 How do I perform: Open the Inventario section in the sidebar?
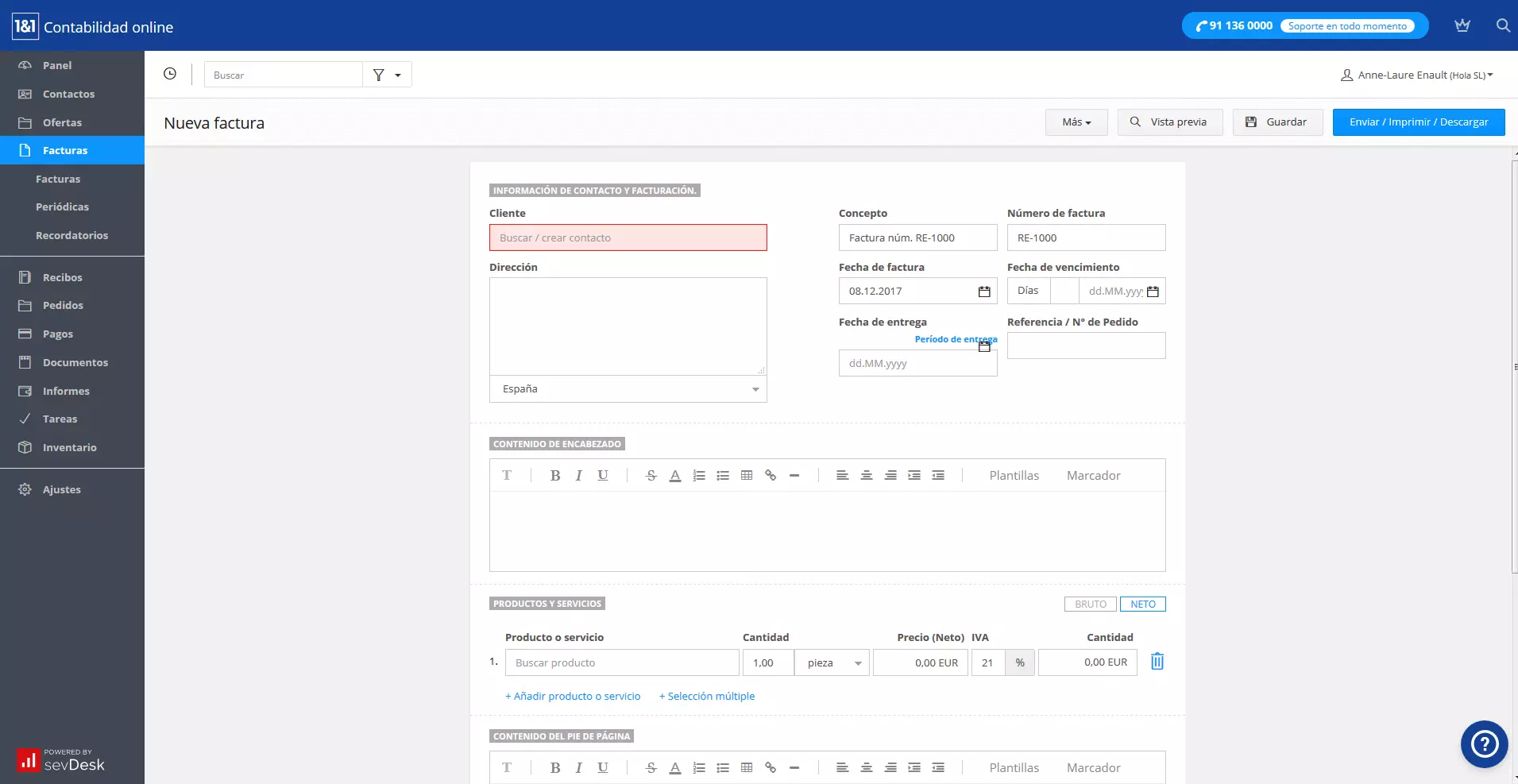coord(69,447)
